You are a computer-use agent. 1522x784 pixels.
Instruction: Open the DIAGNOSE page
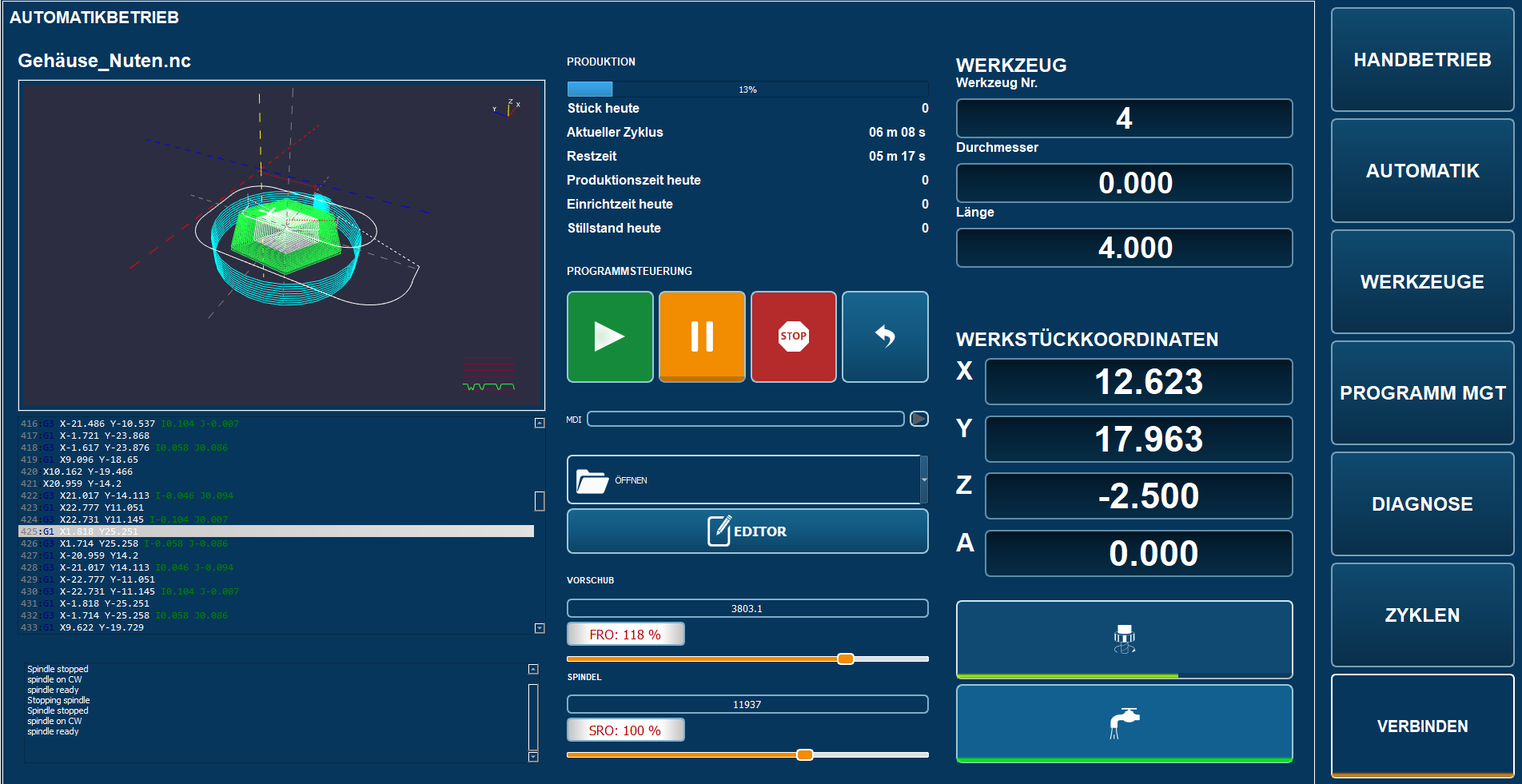point(1422,504)
